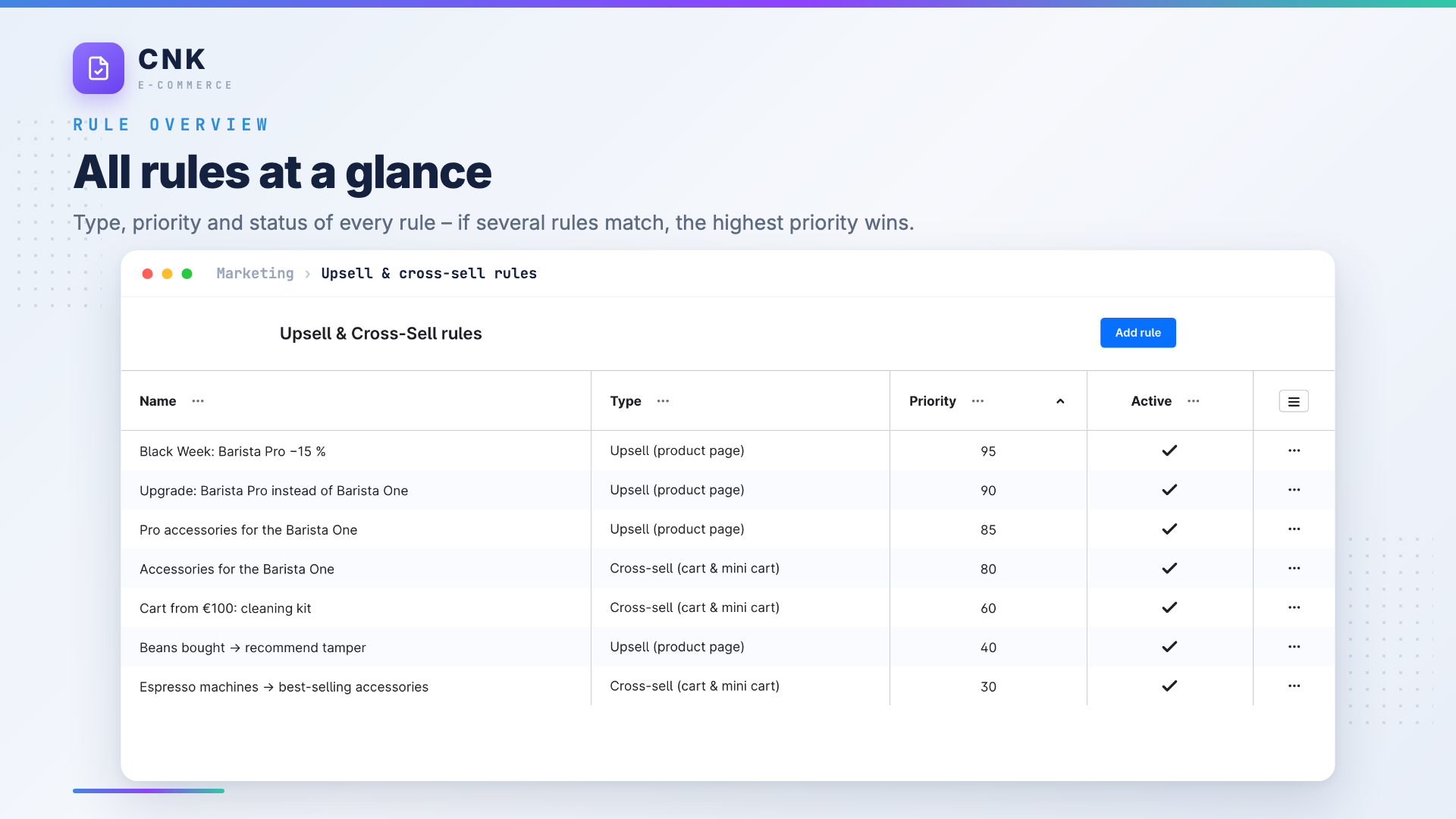Toggle active checkmark for recommend tamper rule
Viewport: 1456px width, 819px height.
click(1169, 647)
